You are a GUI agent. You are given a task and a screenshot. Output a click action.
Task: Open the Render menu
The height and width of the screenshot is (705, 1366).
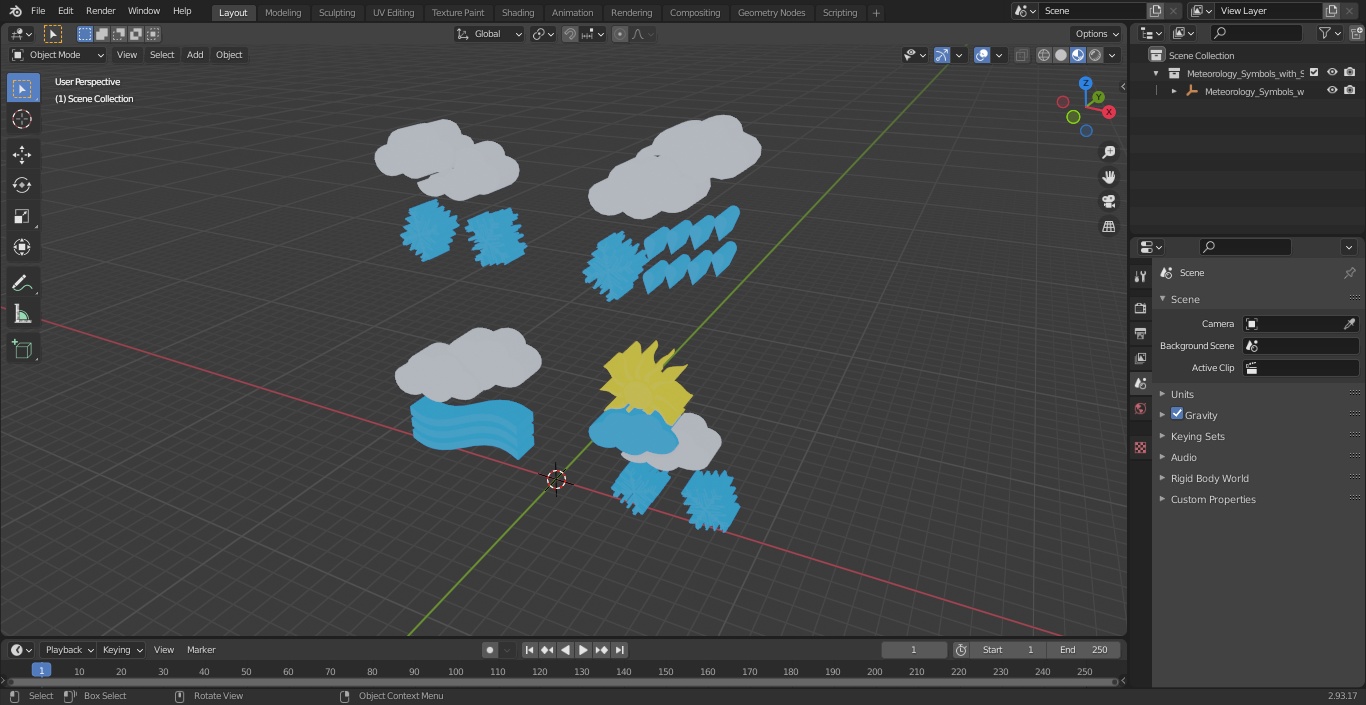(x=101, y=11)
